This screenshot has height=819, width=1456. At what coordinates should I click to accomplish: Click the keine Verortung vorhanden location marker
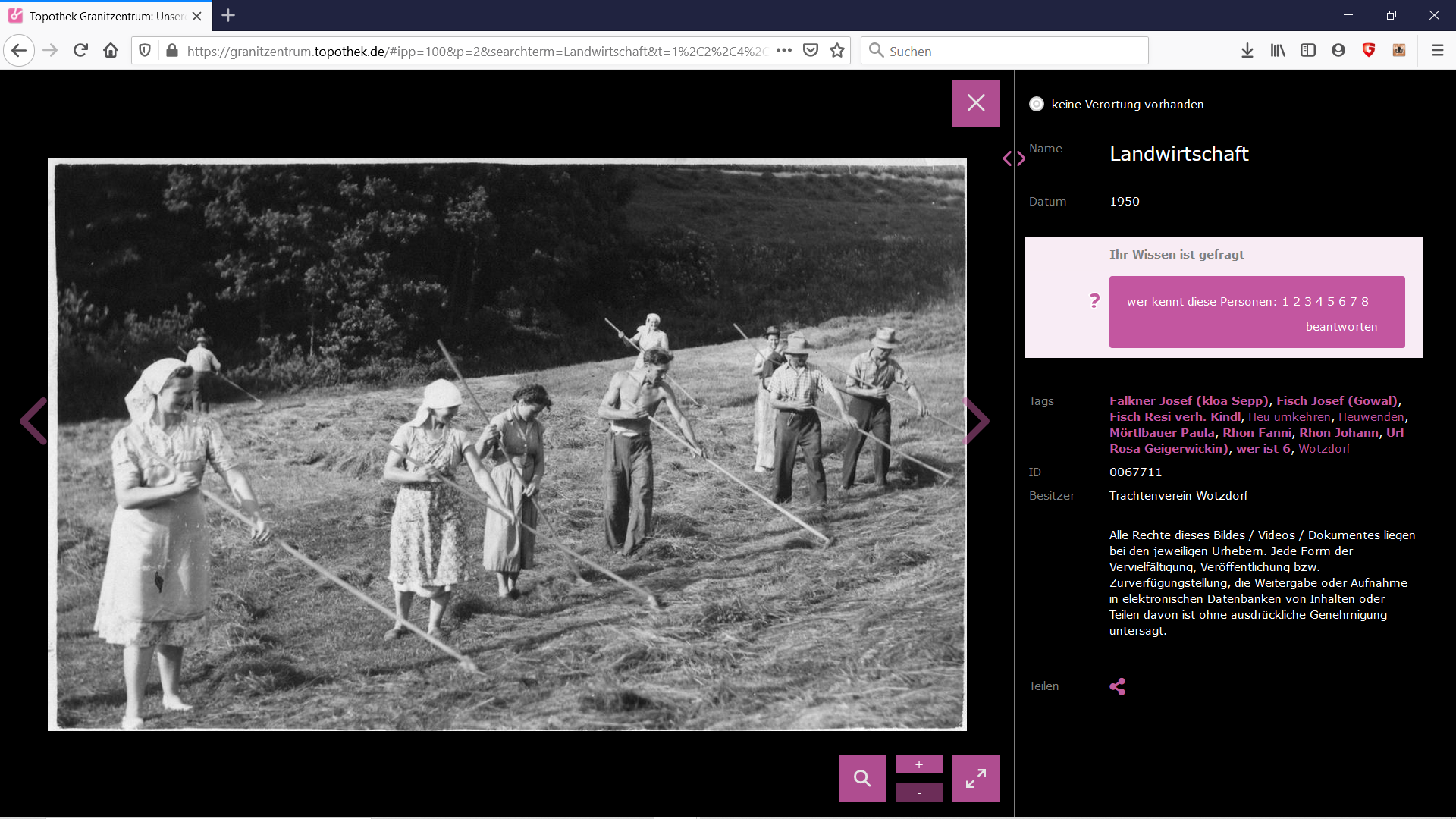click(x=1037, y=105)
